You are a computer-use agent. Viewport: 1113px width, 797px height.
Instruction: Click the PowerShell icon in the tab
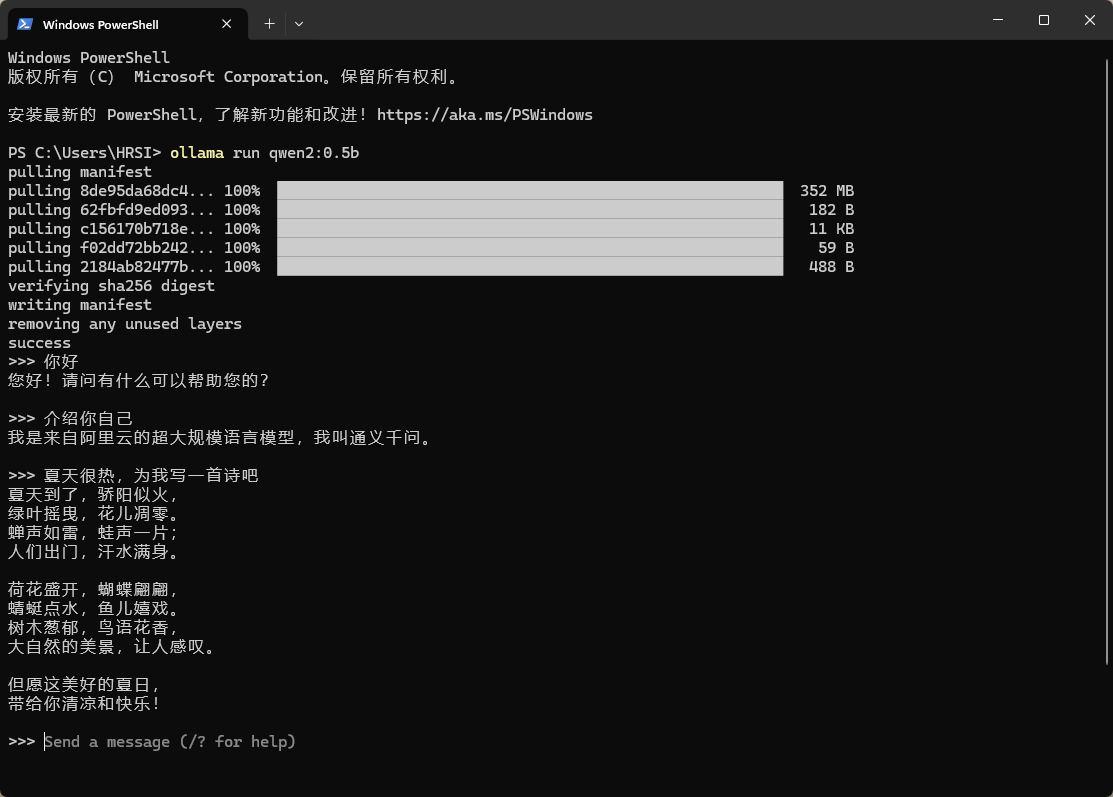click(x=25, y=24)
